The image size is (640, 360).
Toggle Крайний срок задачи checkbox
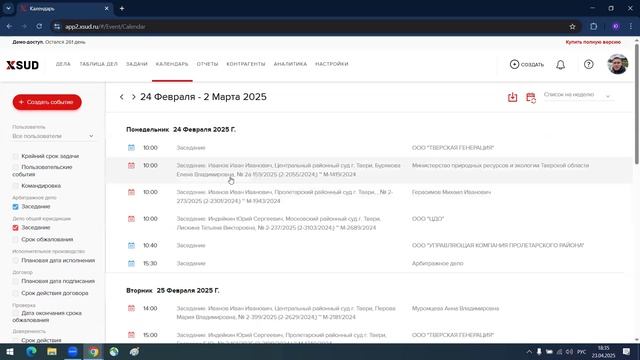[x=16, y=156]
